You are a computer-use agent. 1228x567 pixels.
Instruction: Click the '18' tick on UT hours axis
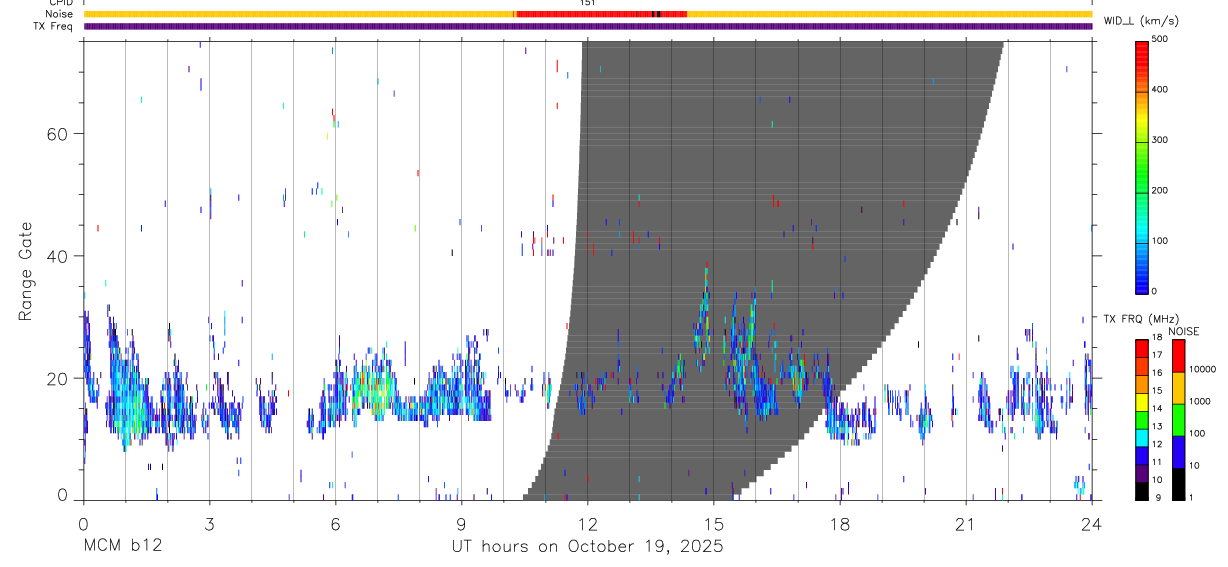pyautogui.click(x=840, y=524)
